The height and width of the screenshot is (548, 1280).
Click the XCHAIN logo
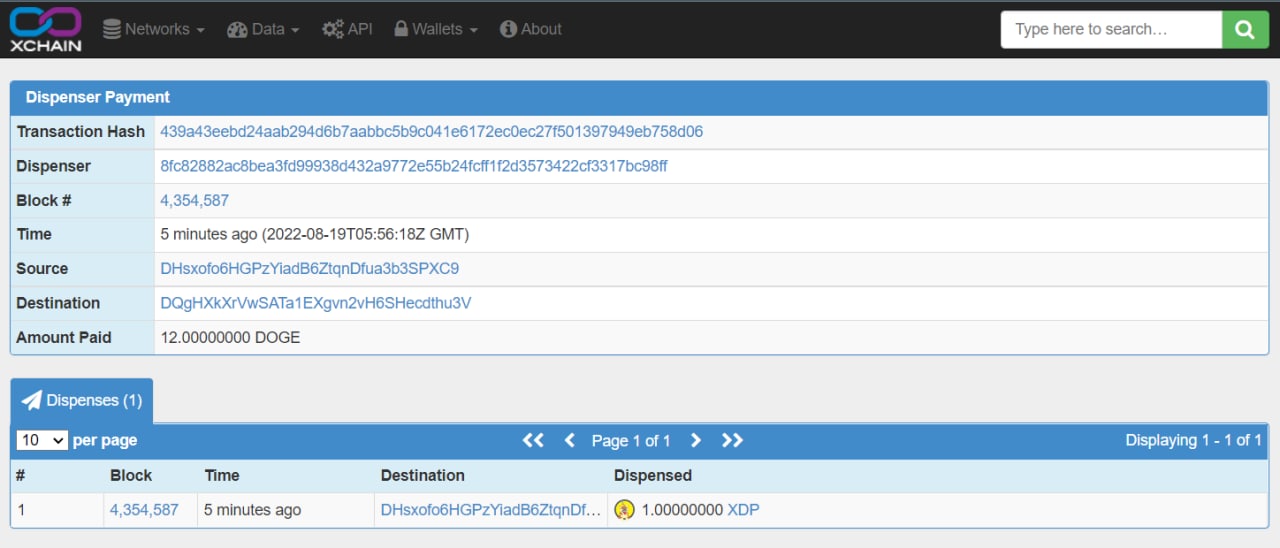pos(45,29)
